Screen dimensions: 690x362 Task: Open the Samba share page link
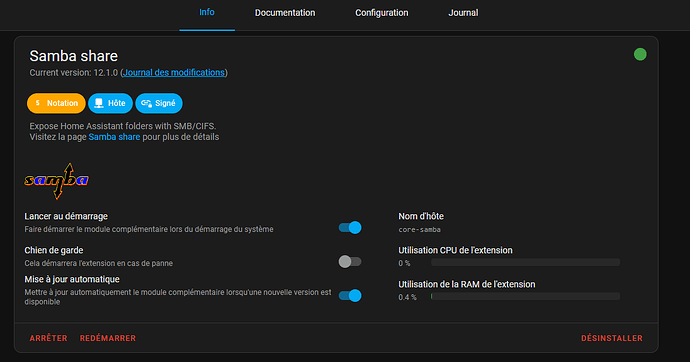(114, 137)
